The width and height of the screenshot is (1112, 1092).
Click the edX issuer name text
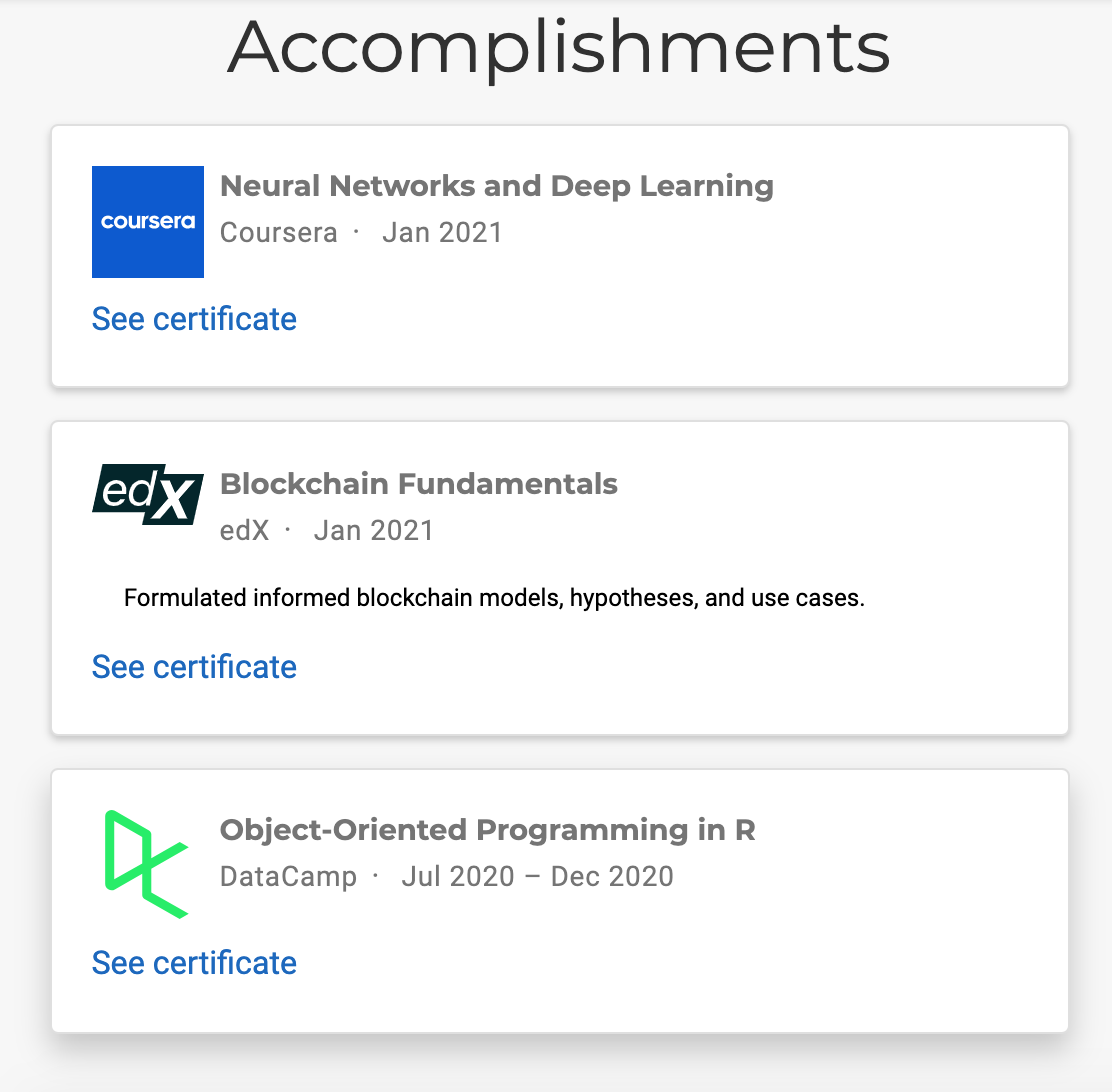click(245, 530)
